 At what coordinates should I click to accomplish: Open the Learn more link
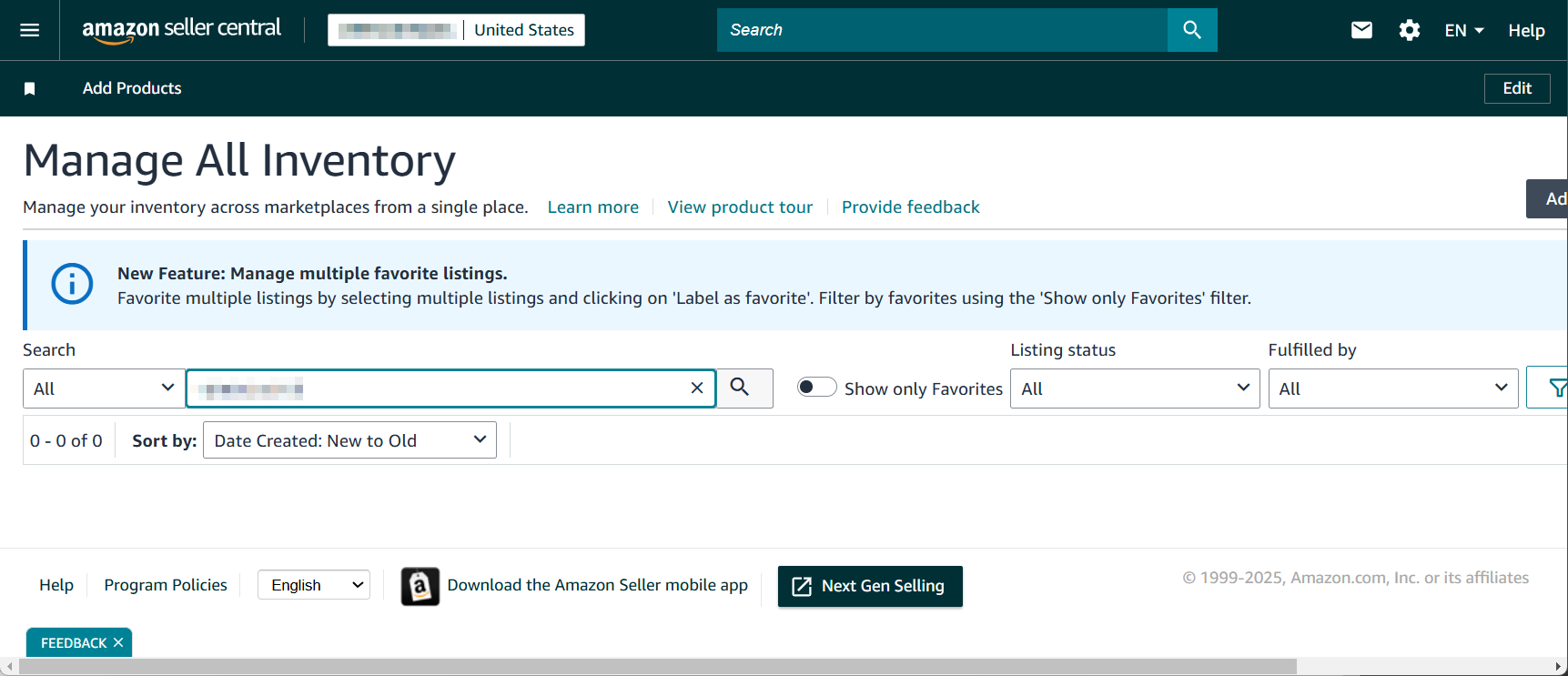593,207
